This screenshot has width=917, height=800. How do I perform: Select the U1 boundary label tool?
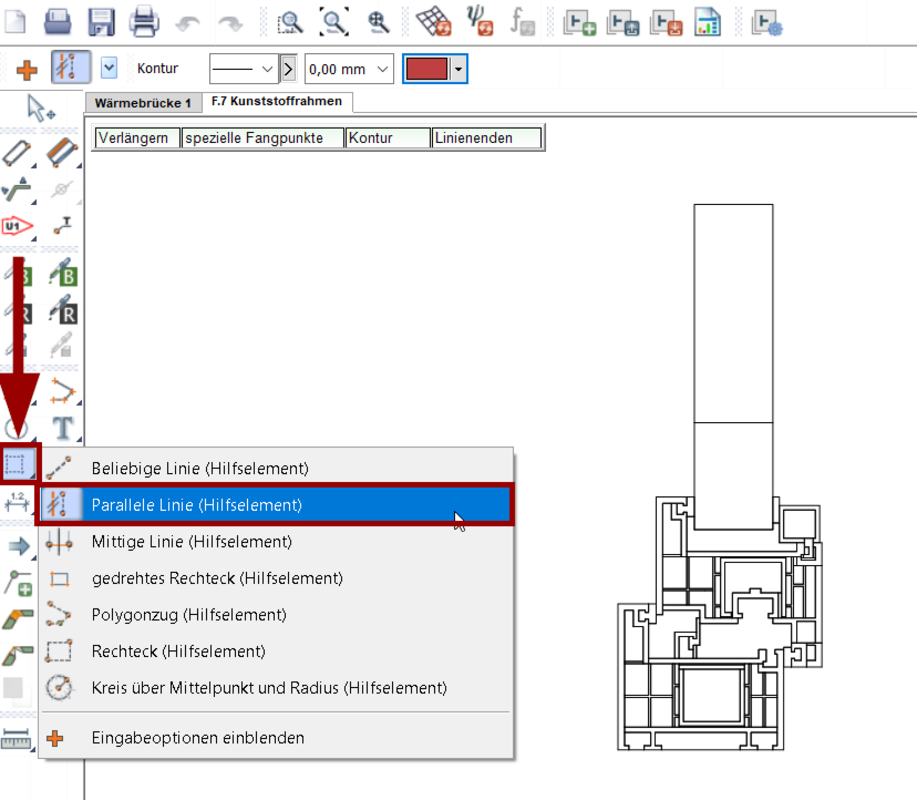tap(17, 227)
